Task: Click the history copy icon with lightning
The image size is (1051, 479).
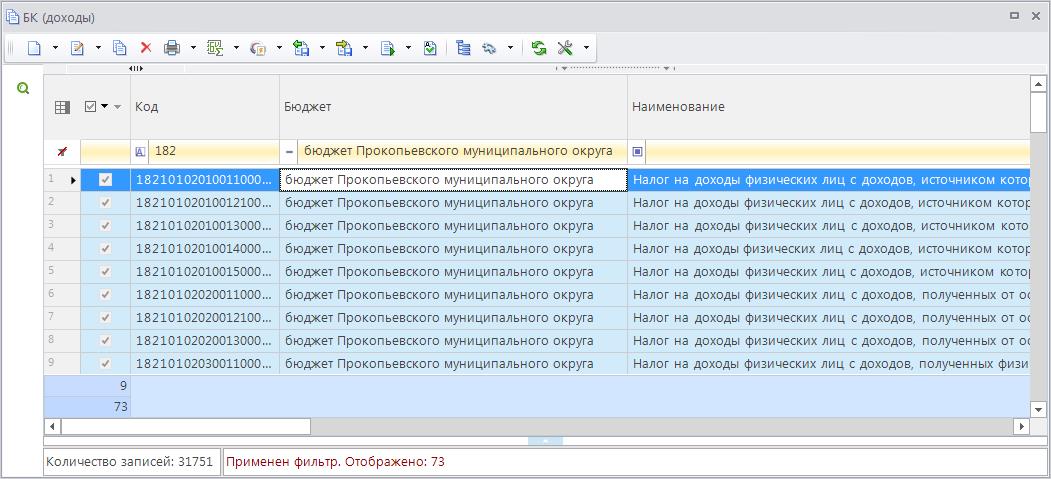Action: click(x=257, y=48)
